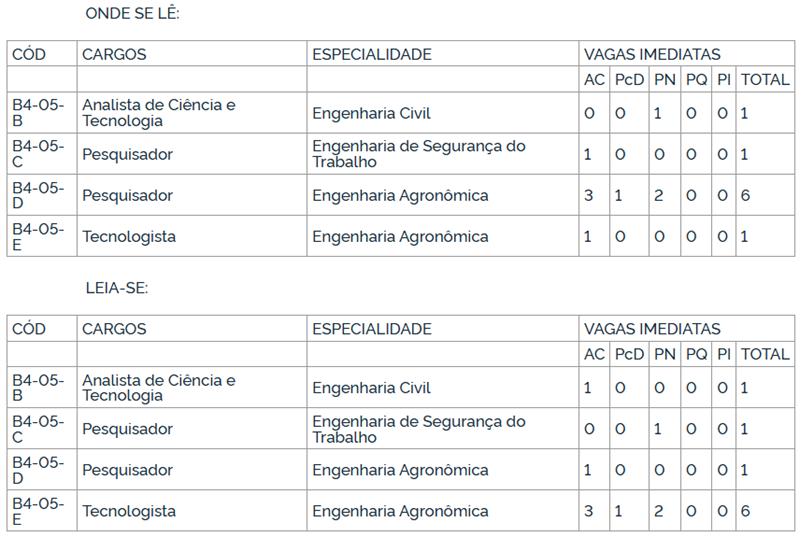Click 'Pesquisador' in B4-05-C row of first table
Viewport: 800px width, 537px height.
[128, 155]
